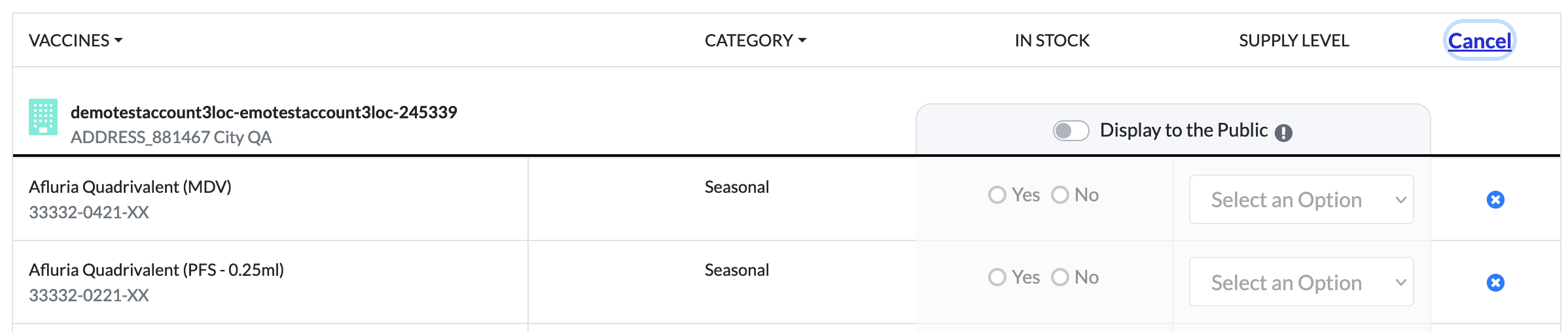Click the info icon beside Display to the Public
The width and height of the screenshot is (1568, 332).
click(1283, 133)
